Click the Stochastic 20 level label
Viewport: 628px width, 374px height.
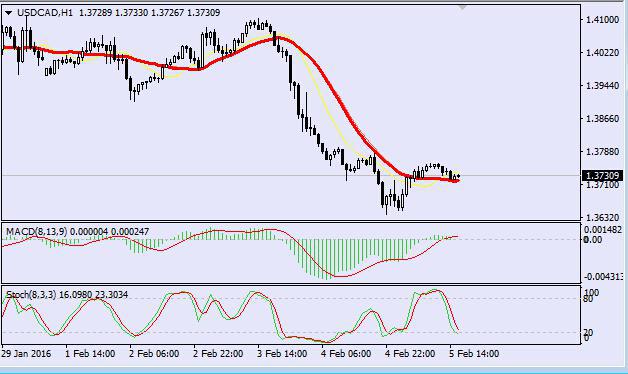tap(588, 333)
